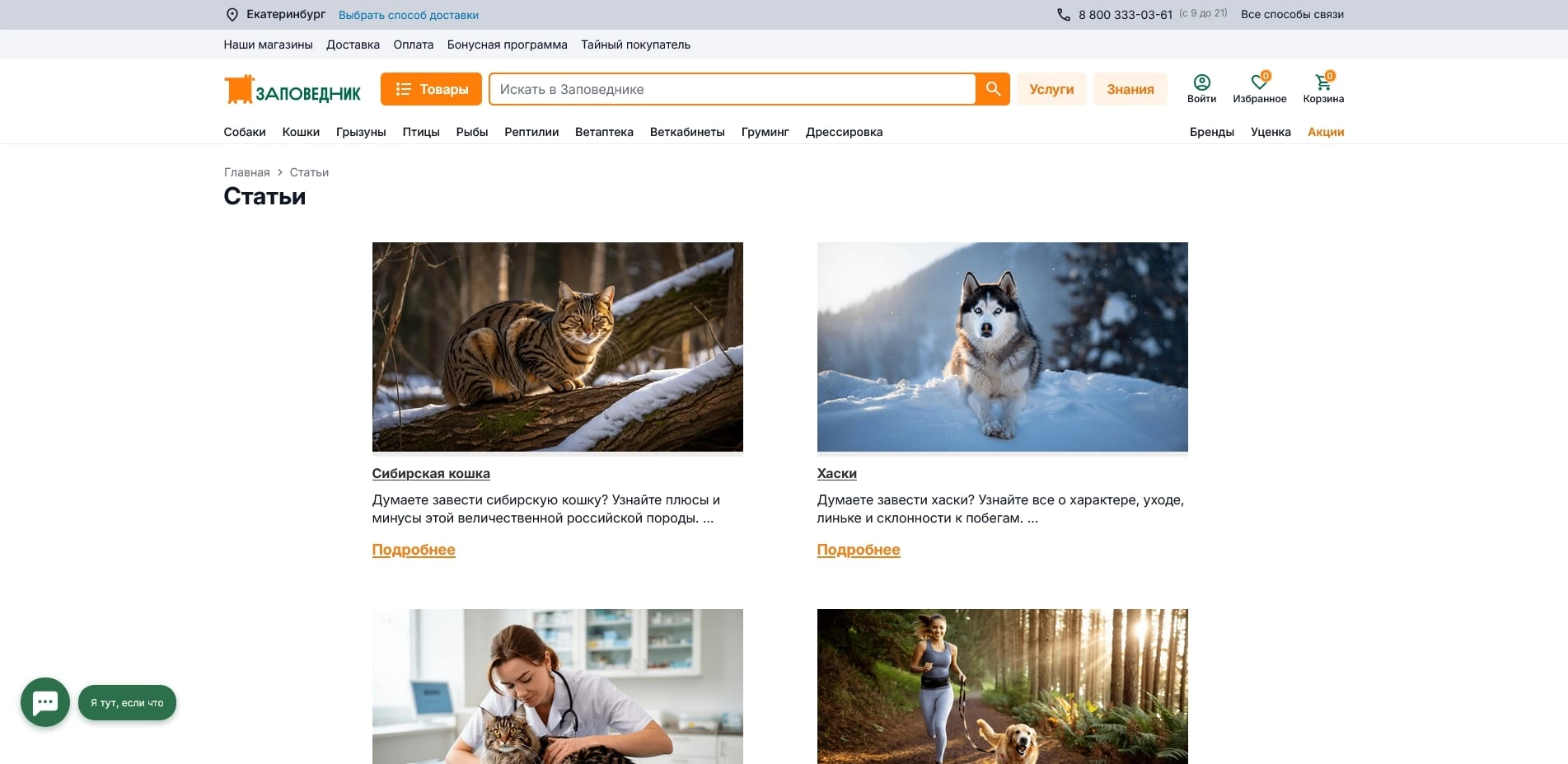Open the husky in snow thumbnail
Viewport: 1568px width, 764px height.
1002,347
